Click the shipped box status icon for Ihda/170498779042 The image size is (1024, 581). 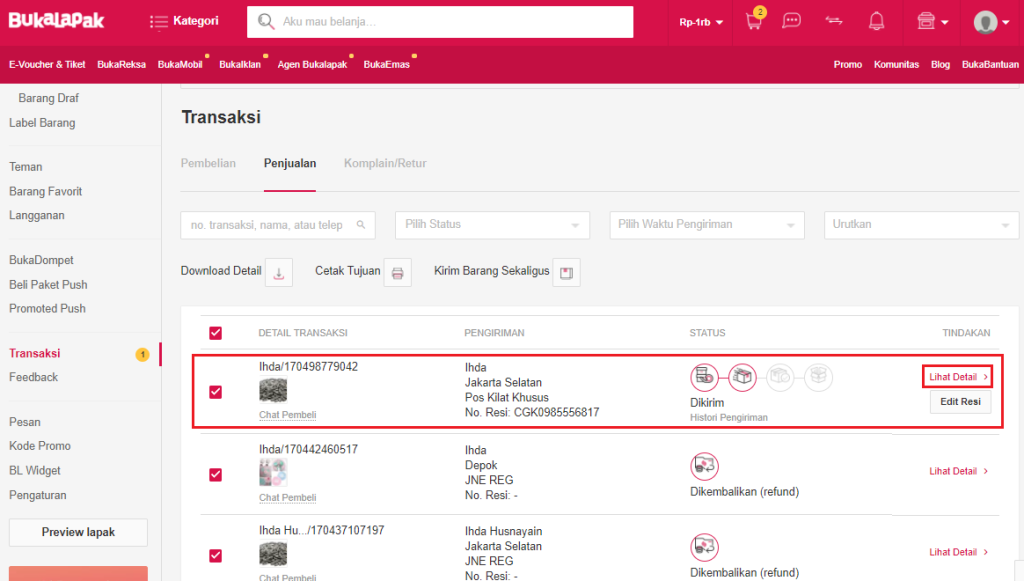tap(742, 377)
